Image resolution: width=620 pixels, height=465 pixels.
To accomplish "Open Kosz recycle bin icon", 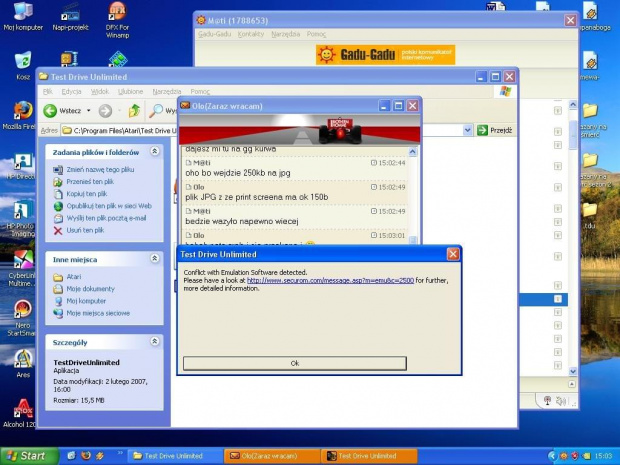I will click(x=23, y=65).
